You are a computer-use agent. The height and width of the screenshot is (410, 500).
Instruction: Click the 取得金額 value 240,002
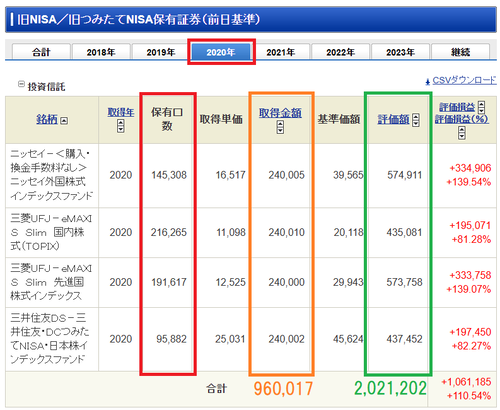tap(287, 339)
